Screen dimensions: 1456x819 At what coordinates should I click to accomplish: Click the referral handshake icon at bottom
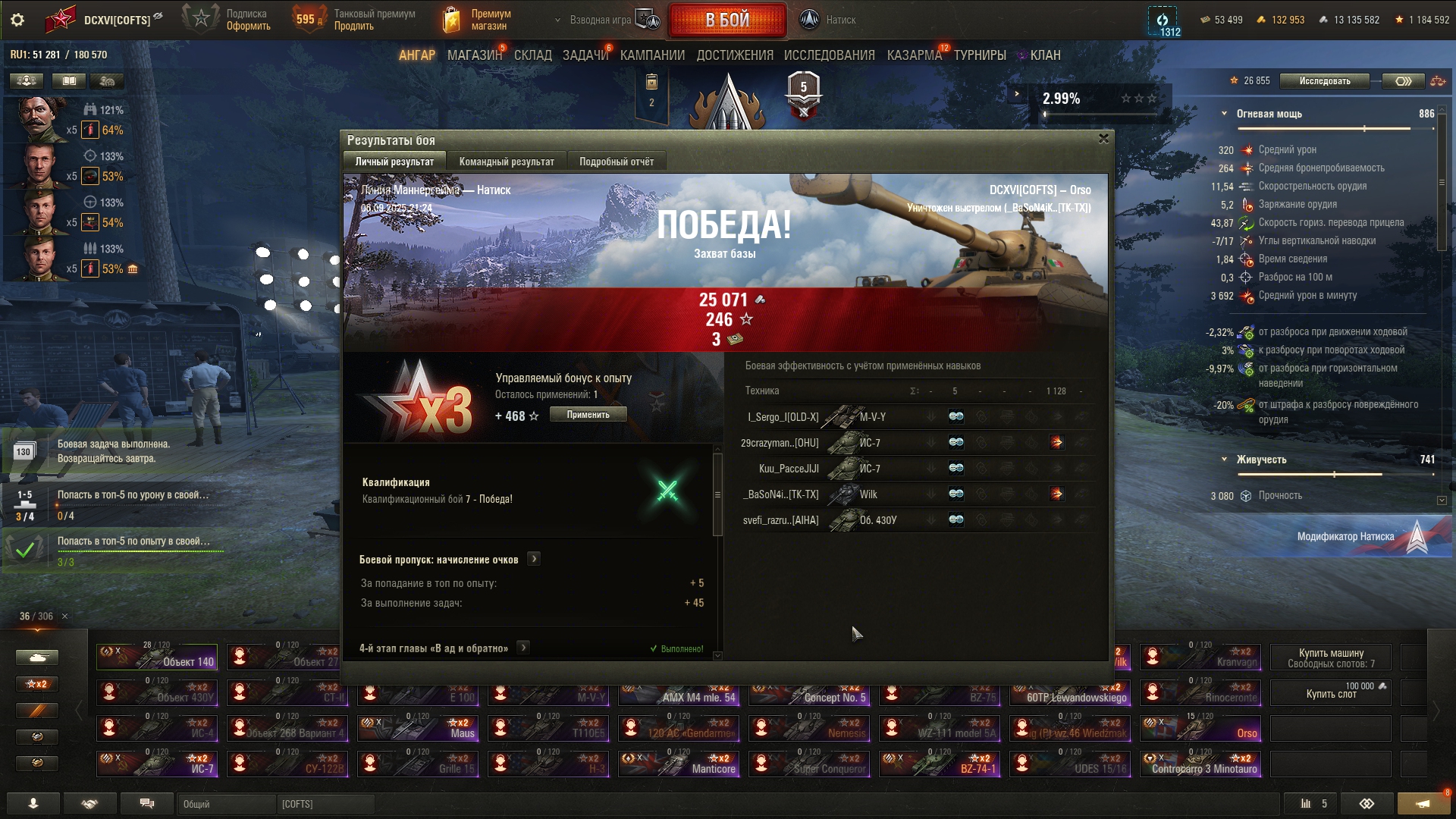tap(89, 804)
